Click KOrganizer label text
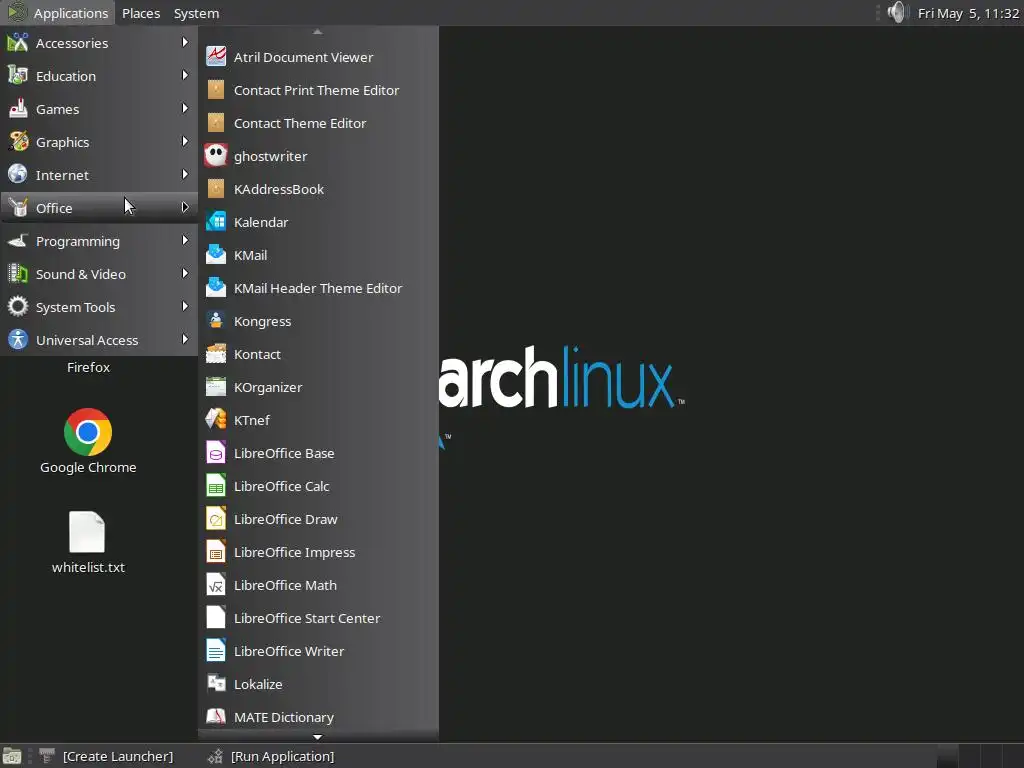The image size is (1024, 768). [268, 387]
